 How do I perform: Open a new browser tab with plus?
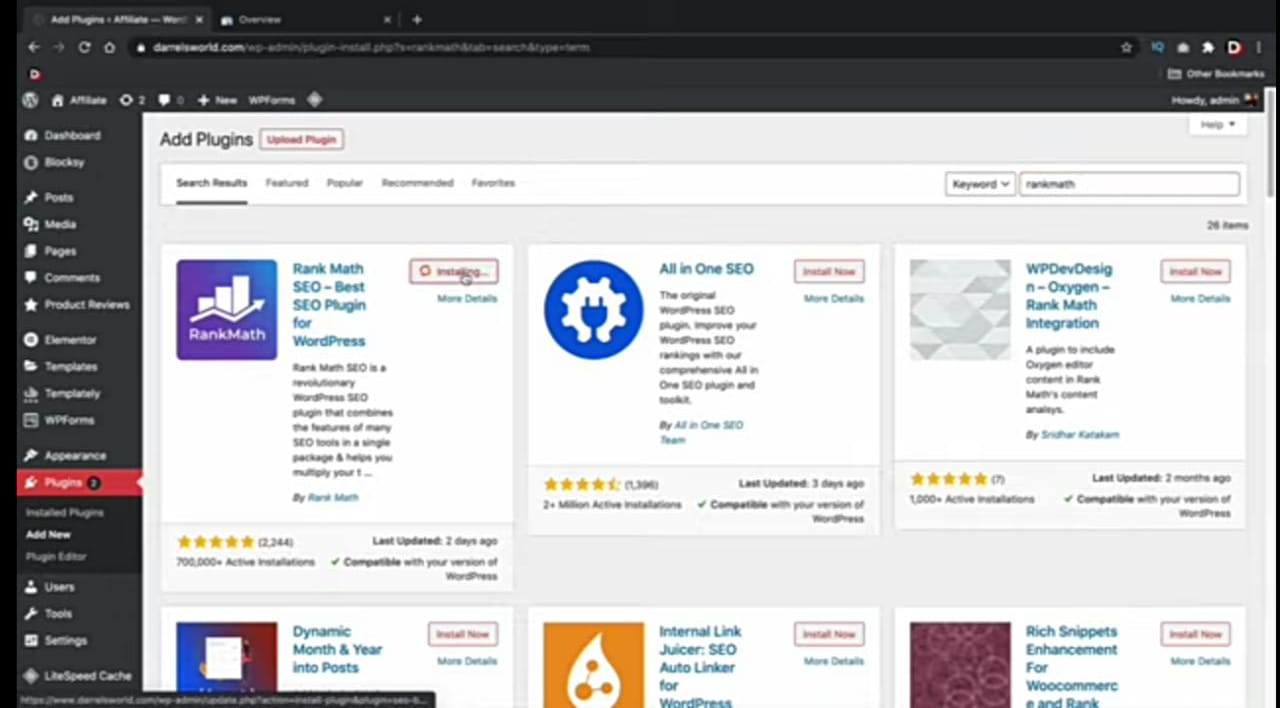(x=417, y=19)
